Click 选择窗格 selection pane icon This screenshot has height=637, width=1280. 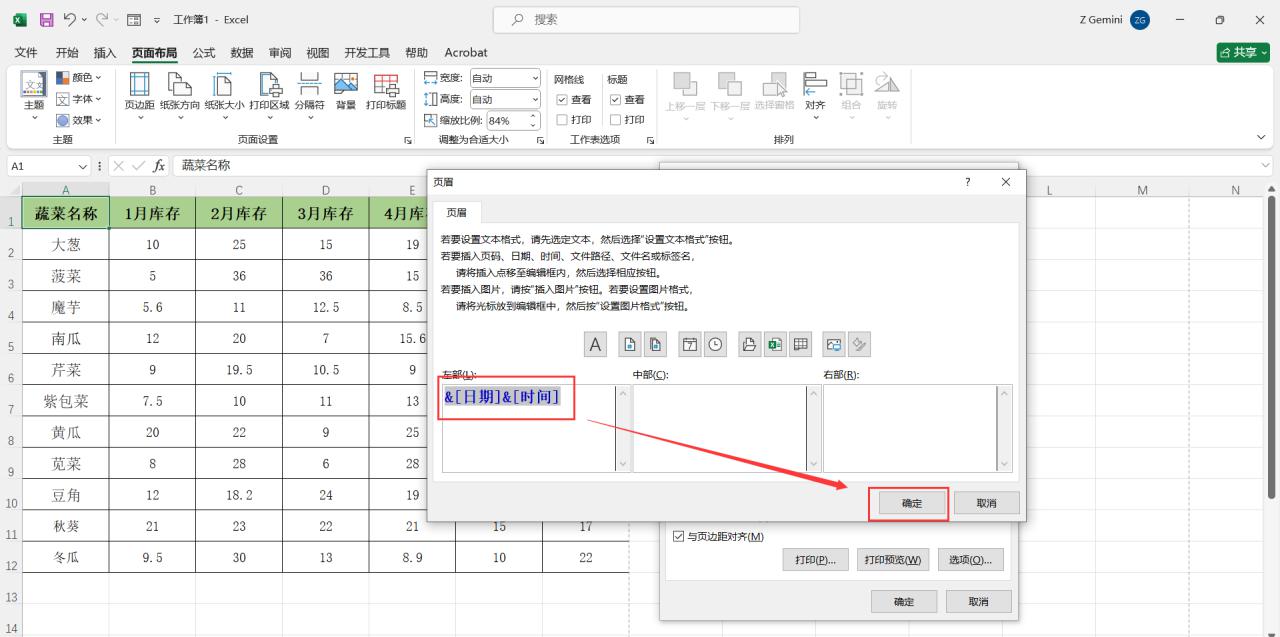[774, 91]
